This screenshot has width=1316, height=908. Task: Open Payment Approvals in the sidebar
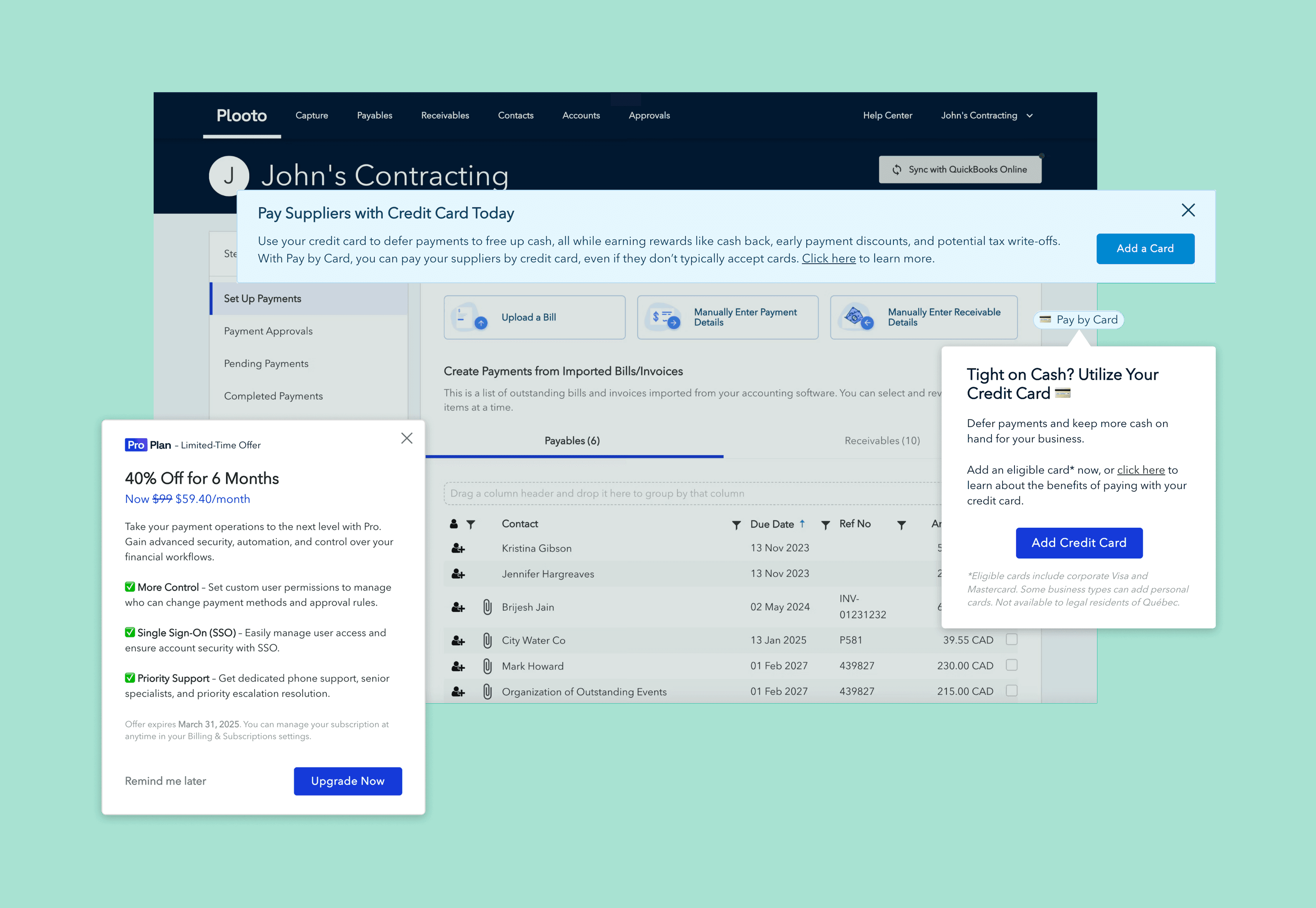[268, 331]
